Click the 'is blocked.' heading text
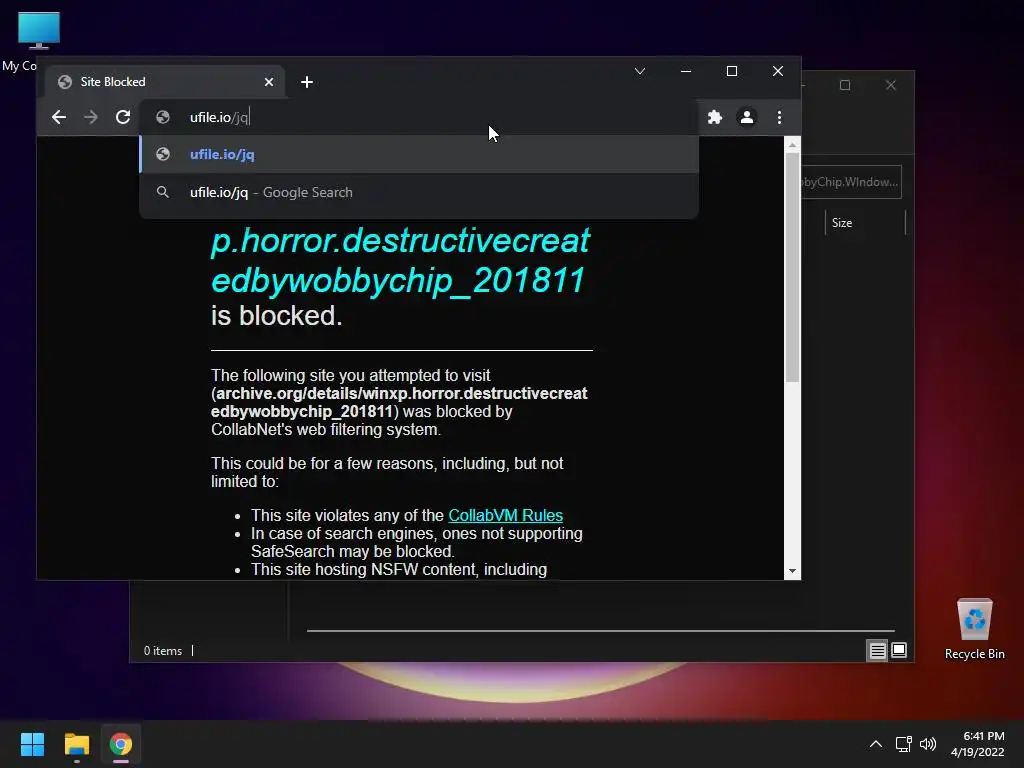Screen dimensions: 1024x768 tap(276, 316)
